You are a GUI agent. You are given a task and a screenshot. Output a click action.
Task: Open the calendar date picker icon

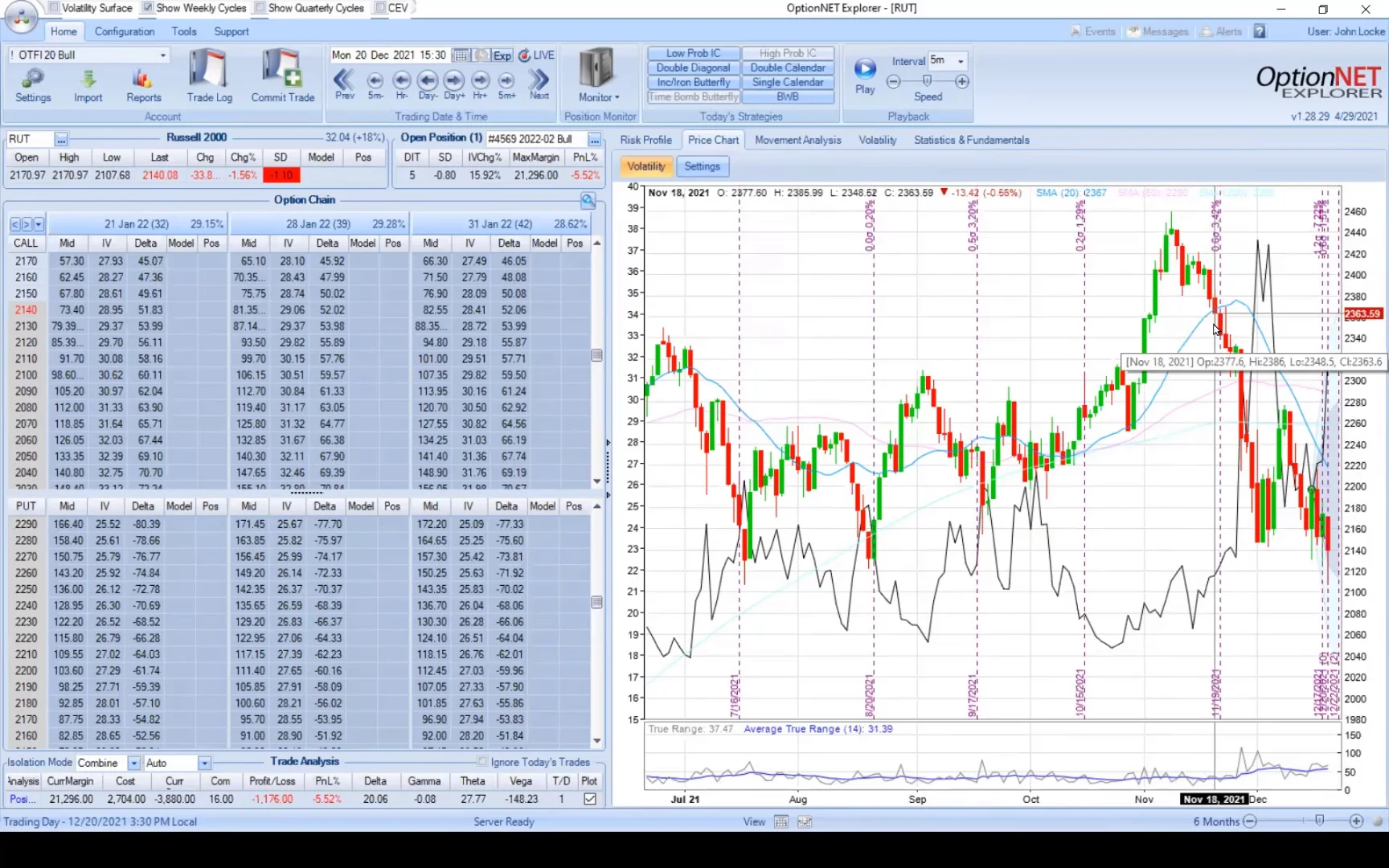(461, 55)
